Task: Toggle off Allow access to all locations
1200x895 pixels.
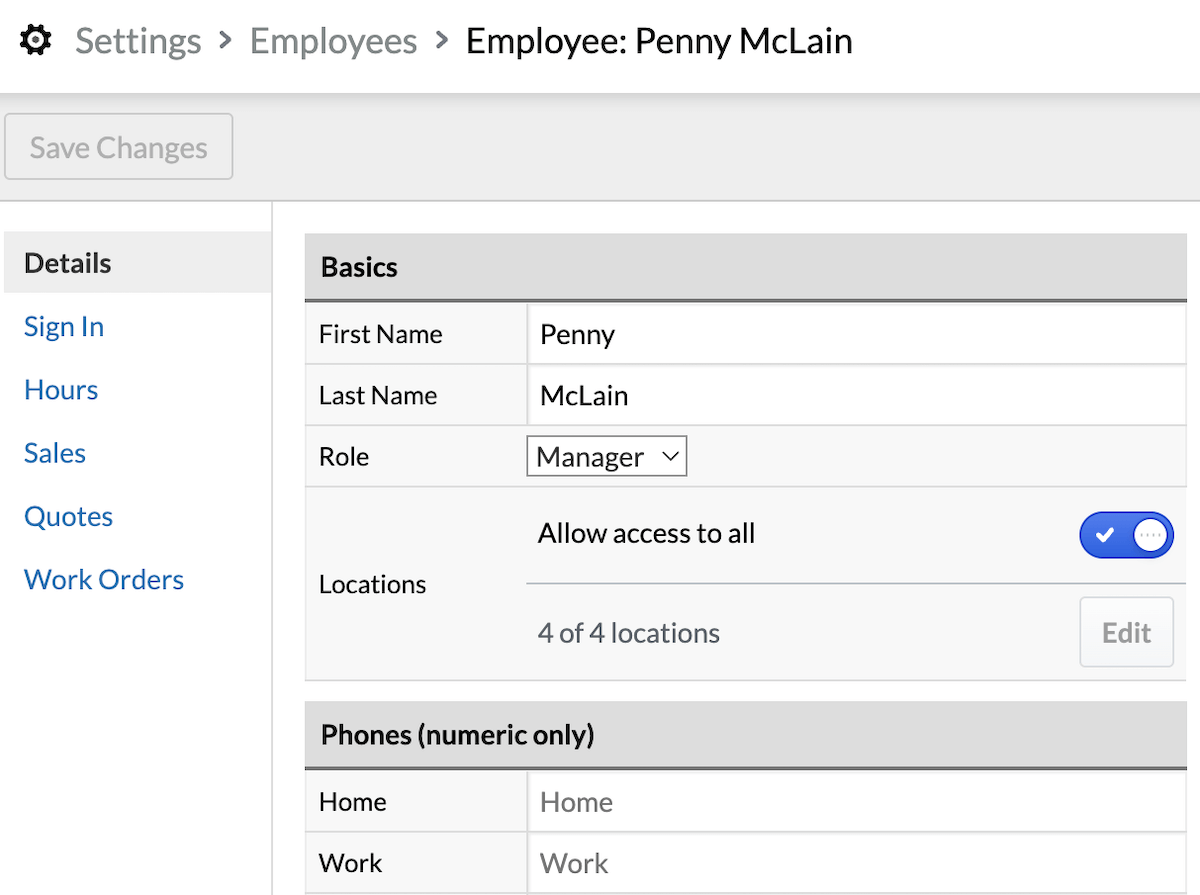Action: [1126, 535]
